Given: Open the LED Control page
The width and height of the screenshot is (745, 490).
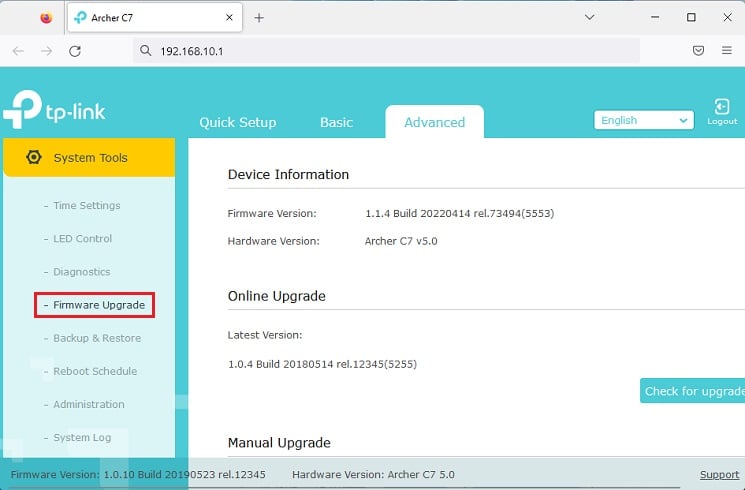Looking at the screenshot, I should tap(83, 239).
